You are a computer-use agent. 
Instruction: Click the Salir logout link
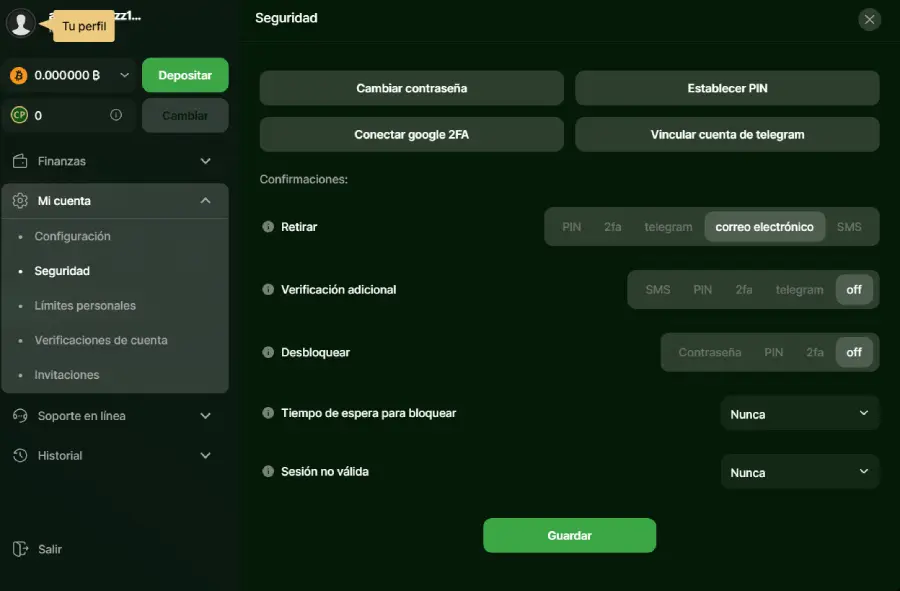coord(50,549)
